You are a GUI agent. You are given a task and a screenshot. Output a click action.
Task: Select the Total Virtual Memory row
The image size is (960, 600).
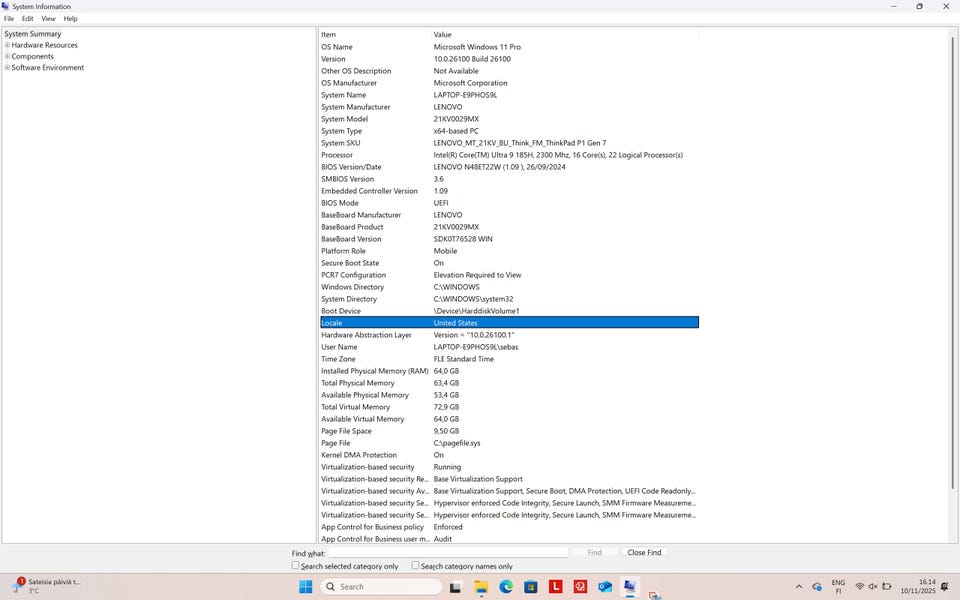509,407
